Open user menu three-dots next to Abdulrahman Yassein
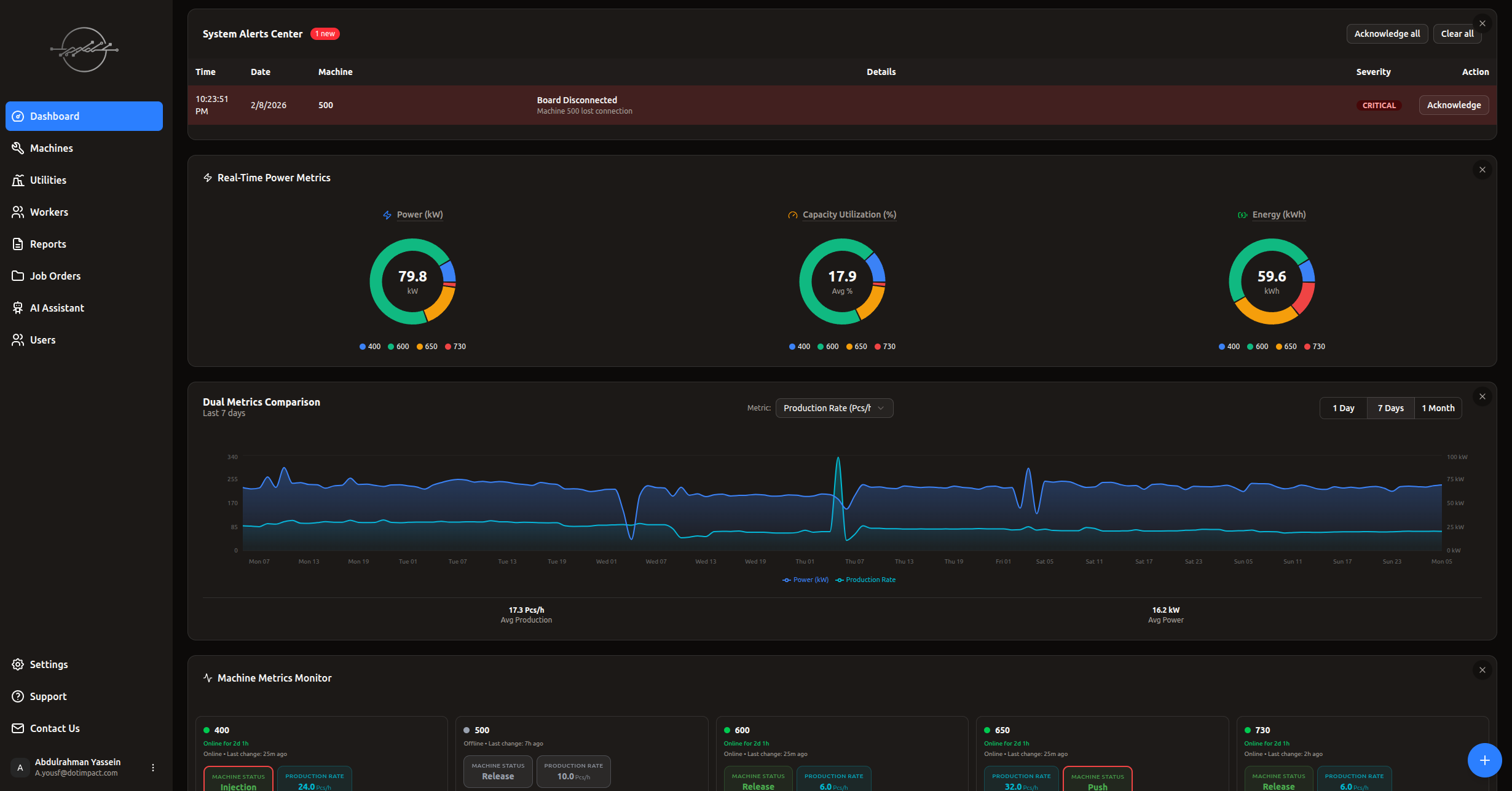 tap(153, 767)
